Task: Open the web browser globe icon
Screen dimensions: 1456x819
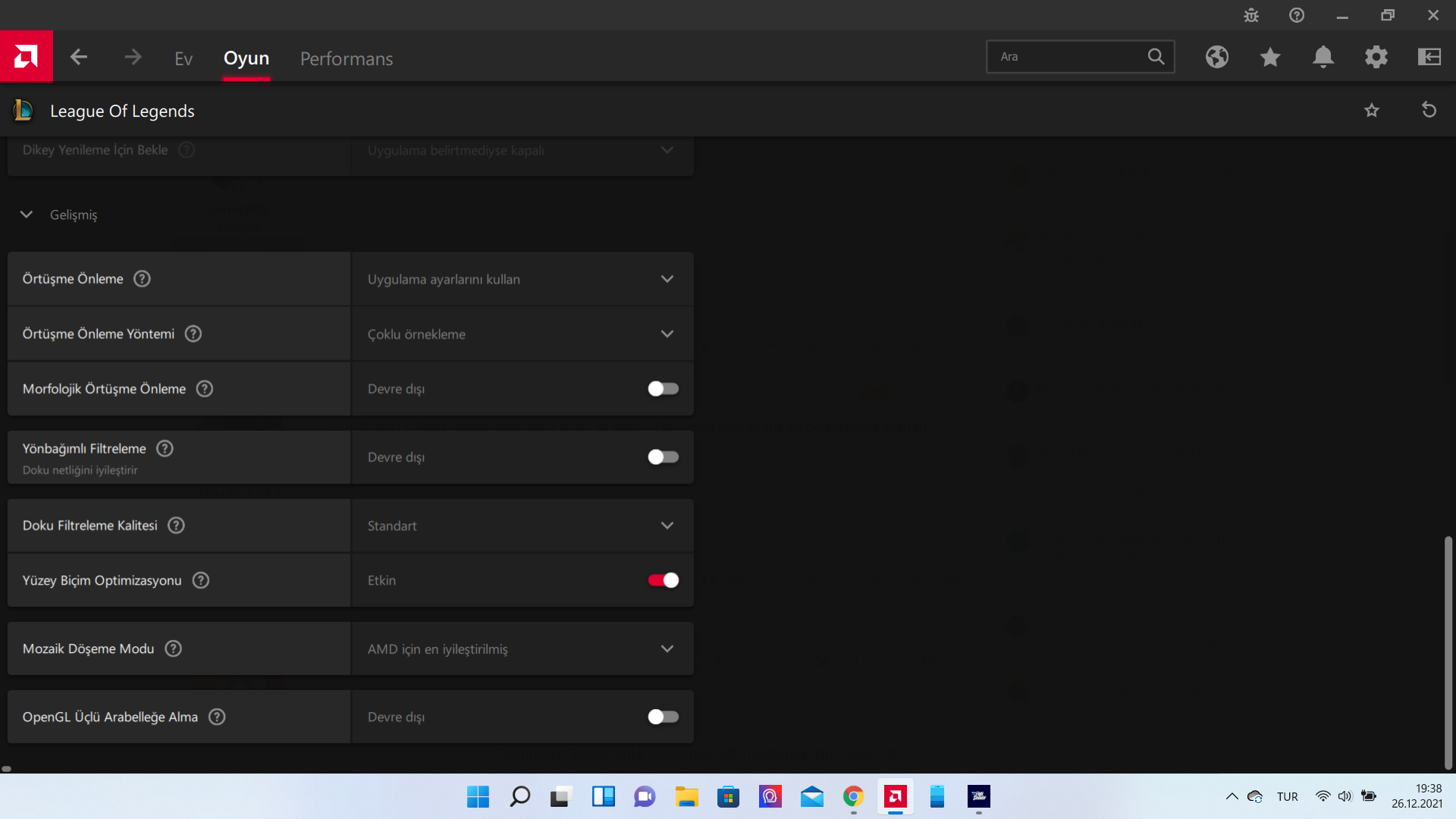Action: tap(1217, 57)
